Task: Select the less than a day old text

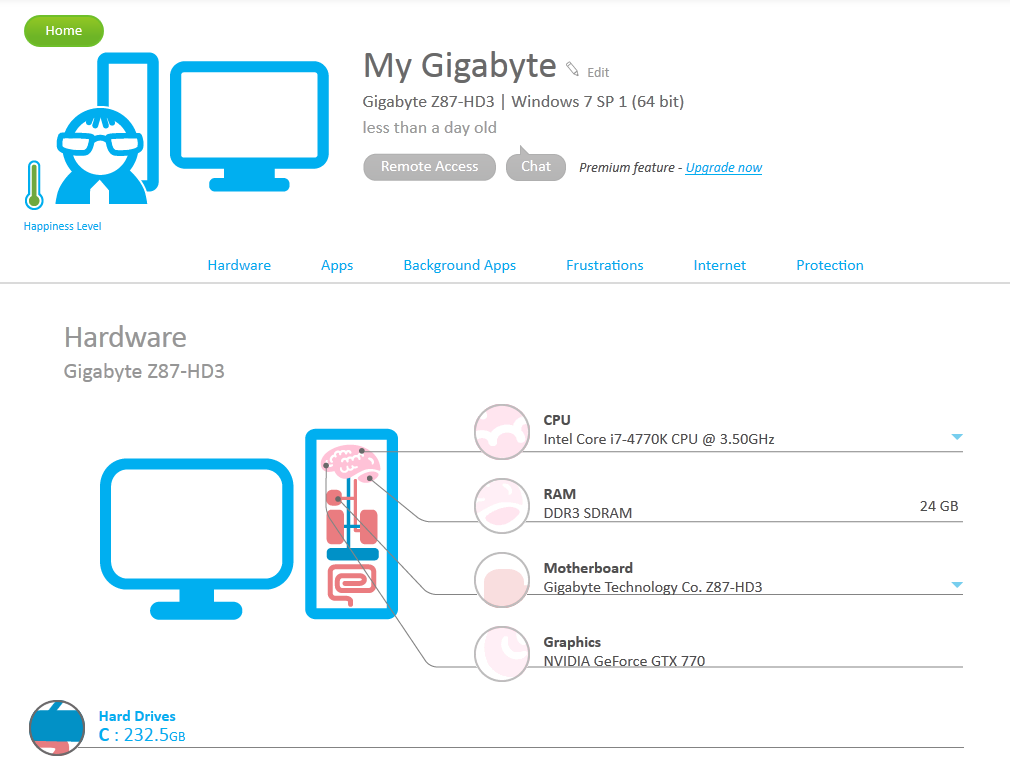Action: tap(430, 128)
